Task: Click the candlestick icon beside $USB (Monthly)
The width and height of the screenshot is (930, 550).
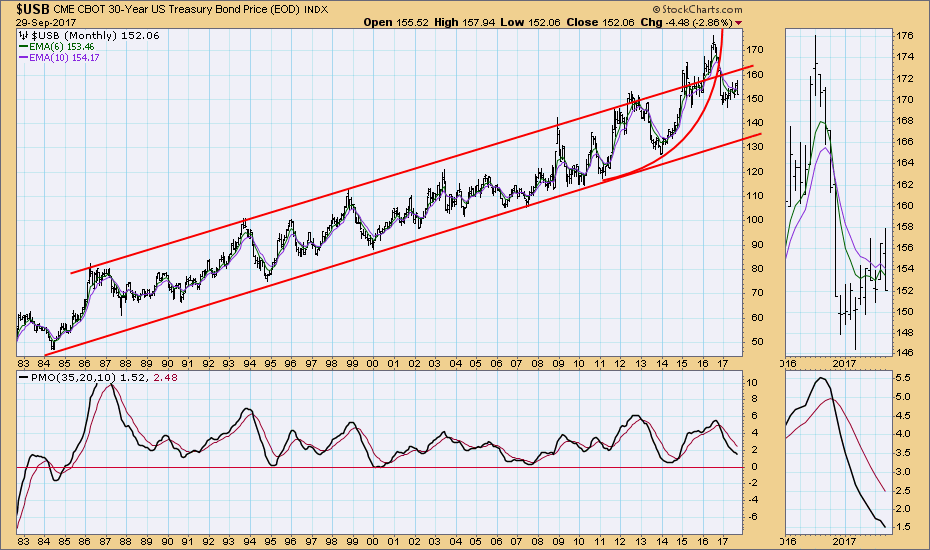Action: [24, 35]
